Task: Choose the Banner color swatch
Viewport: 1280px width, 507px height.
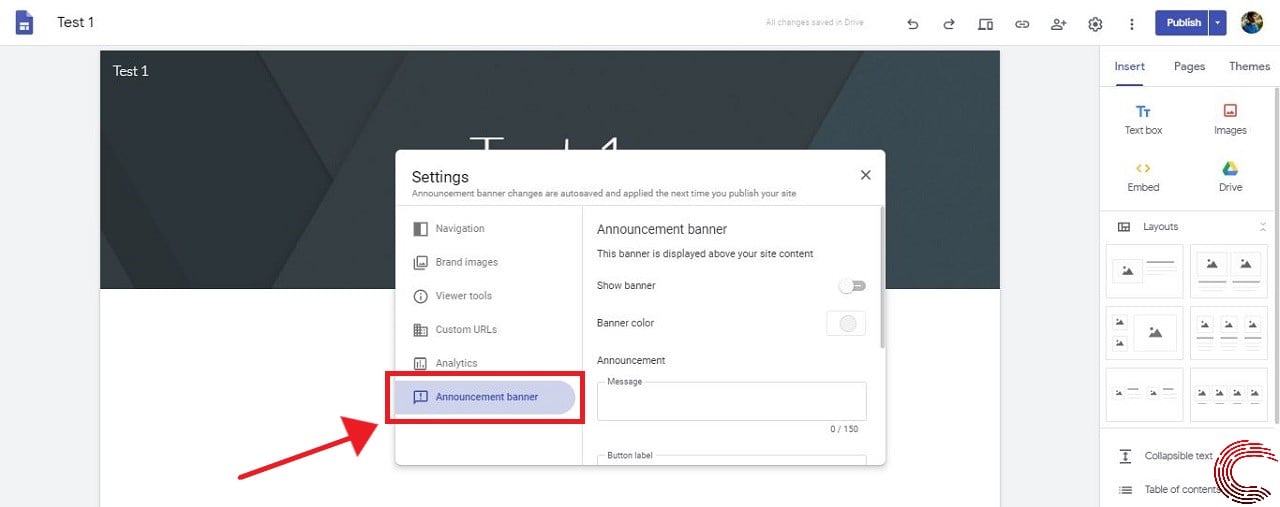Action: coord(847,323)
